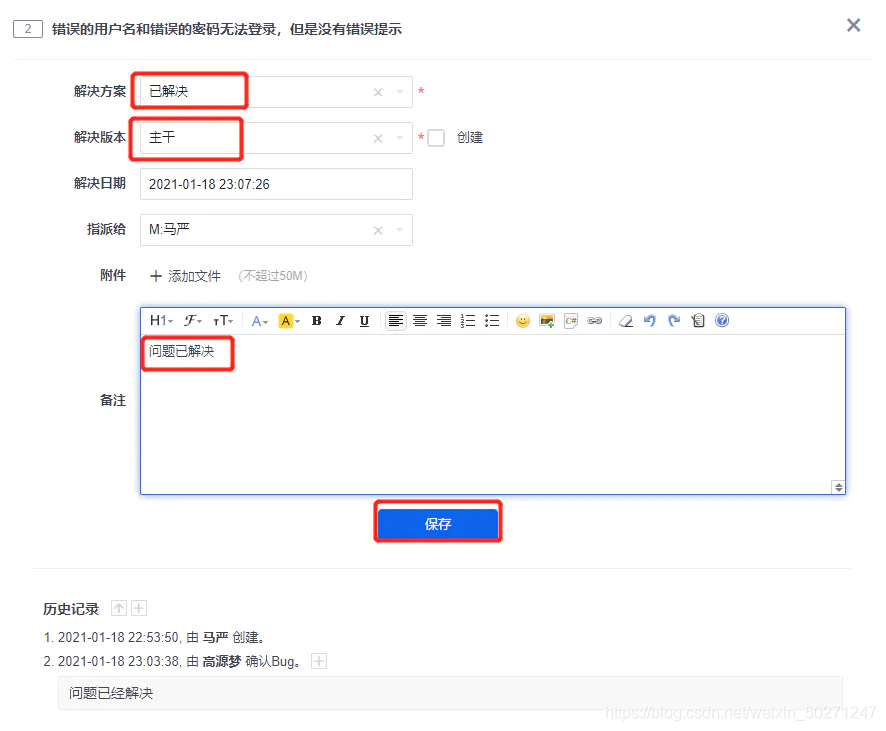Open the 解决版本 dropdown arrow
The image size is (886, 731).
[400, 138]
